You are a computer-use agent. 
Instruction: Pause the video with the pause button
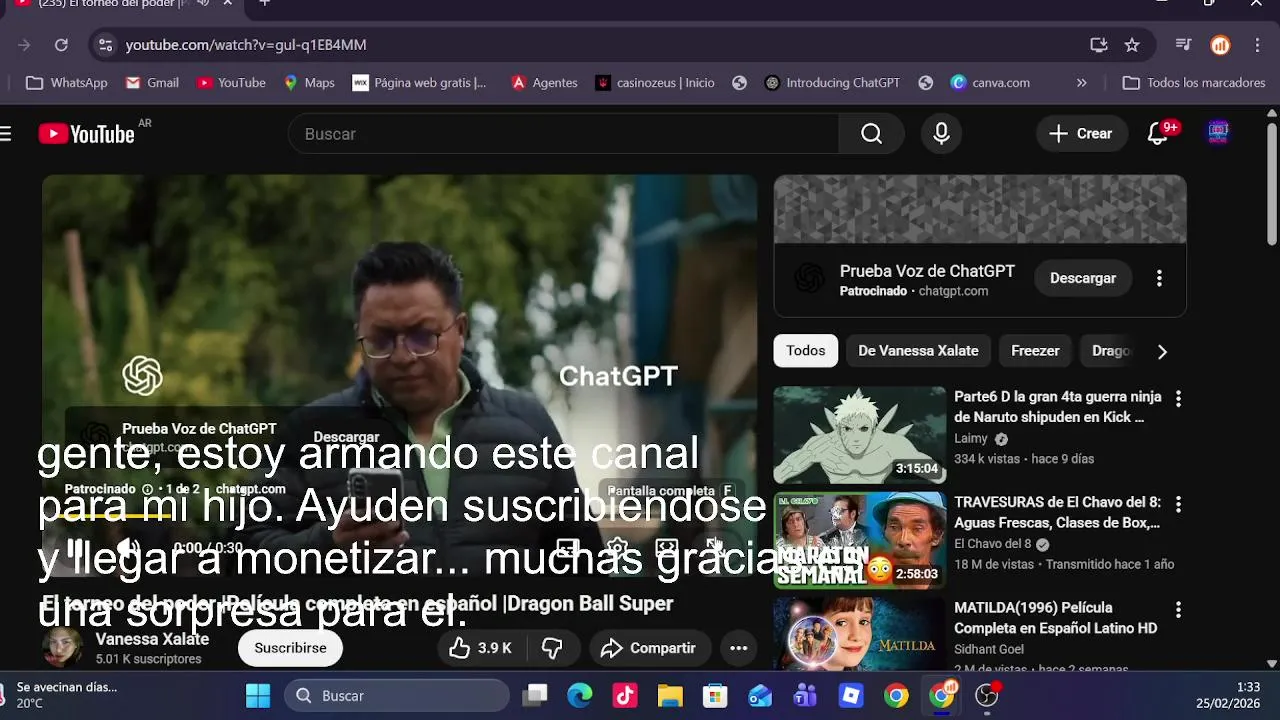pyautogui.click(x=77, y=548)
